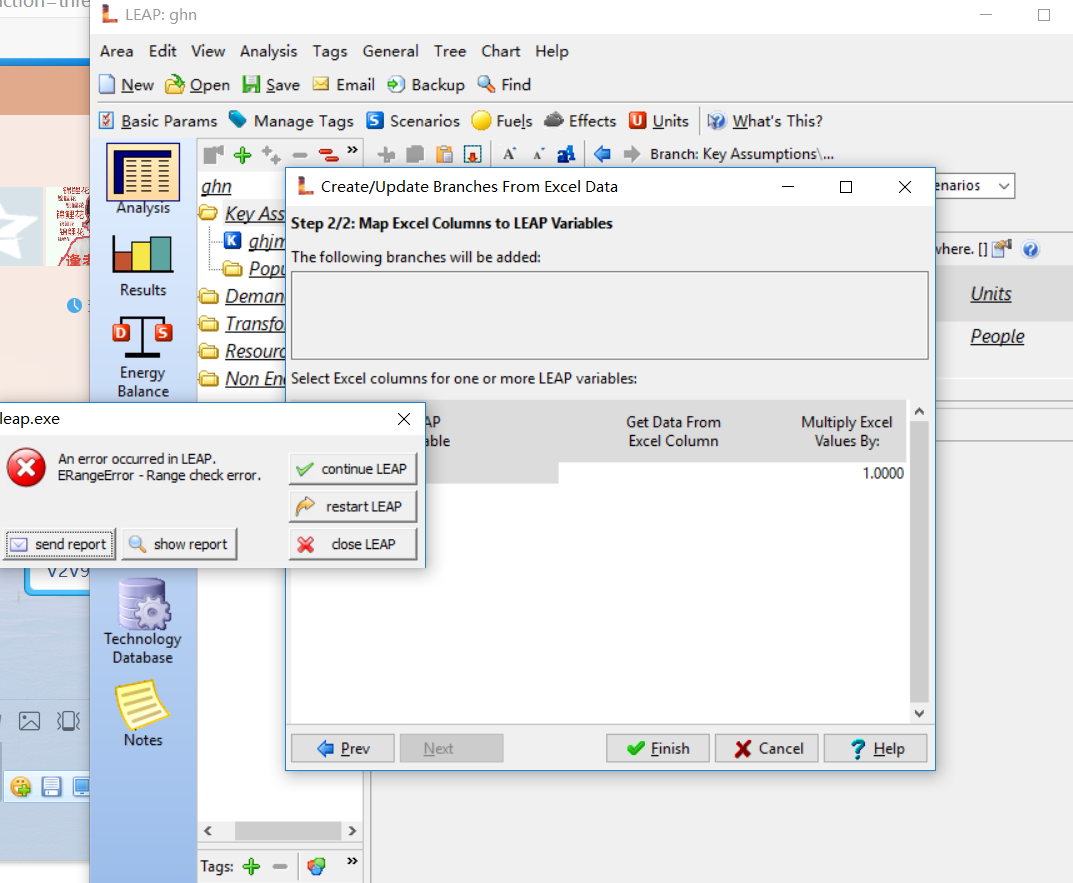This screenshot has width=1073, height=883.
Task: Click the blue find-replace icon
Action: click(566, 154)
